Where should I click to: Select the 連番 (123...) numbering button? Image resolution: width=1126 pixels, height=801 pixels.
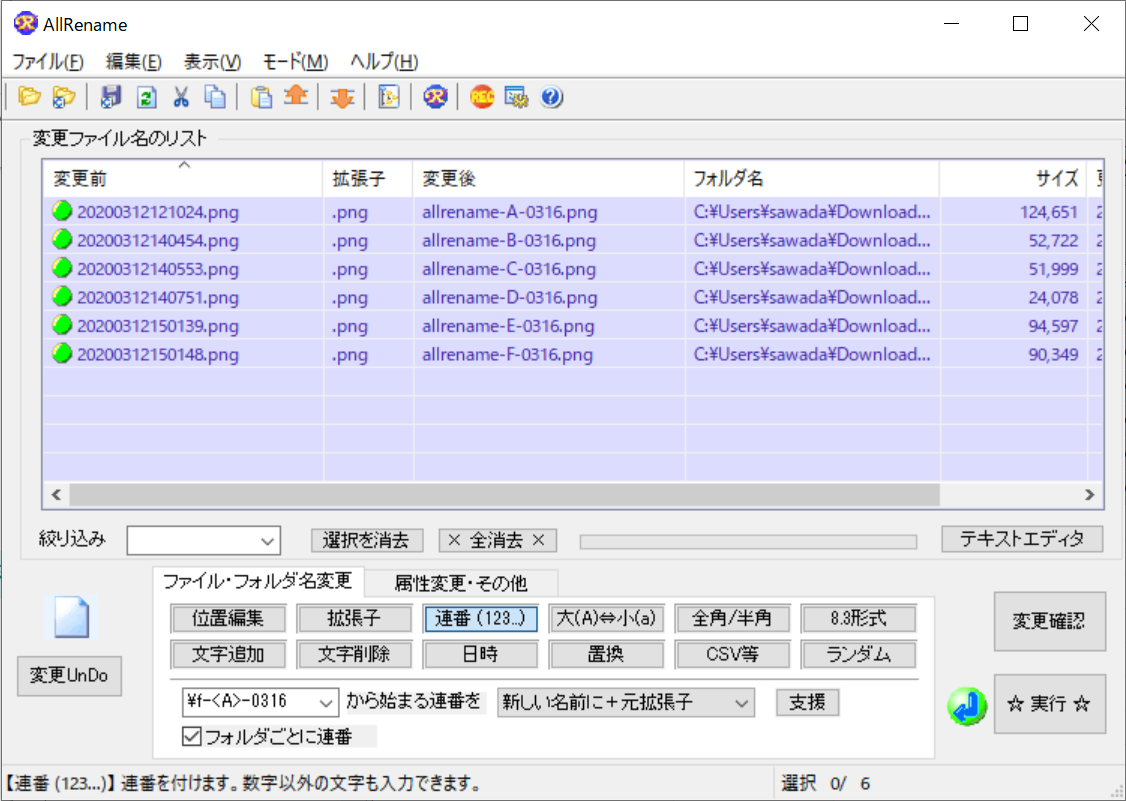(x=480, y=618)
